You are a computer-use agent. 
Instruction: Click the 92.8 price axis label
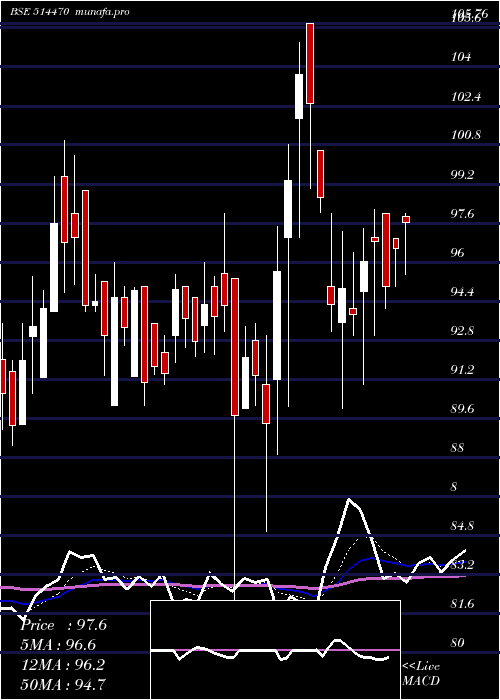464,330
